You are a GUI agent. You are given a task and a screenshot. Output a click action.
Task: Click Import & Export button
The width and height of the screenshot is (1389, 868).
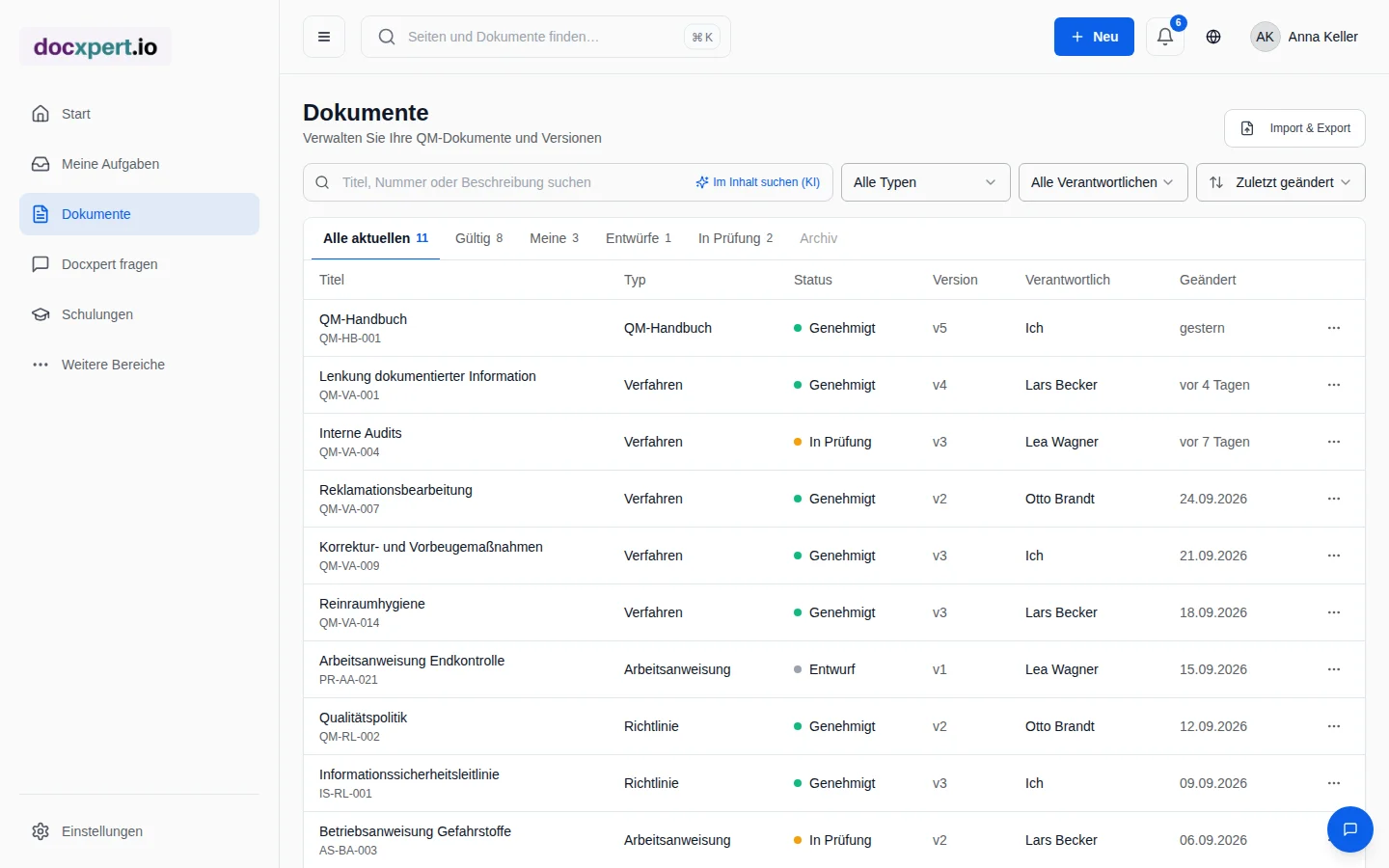pyautogui.click(x=1294, y=128)
